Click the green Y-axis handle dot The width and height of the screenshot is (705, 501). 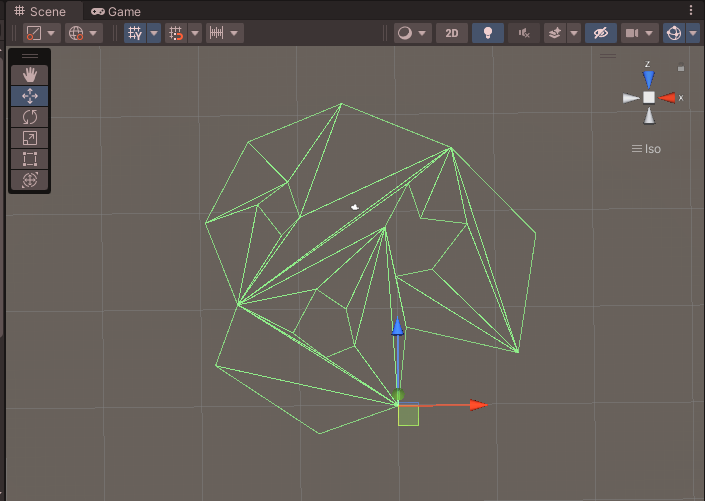click(x=398, y=395)
